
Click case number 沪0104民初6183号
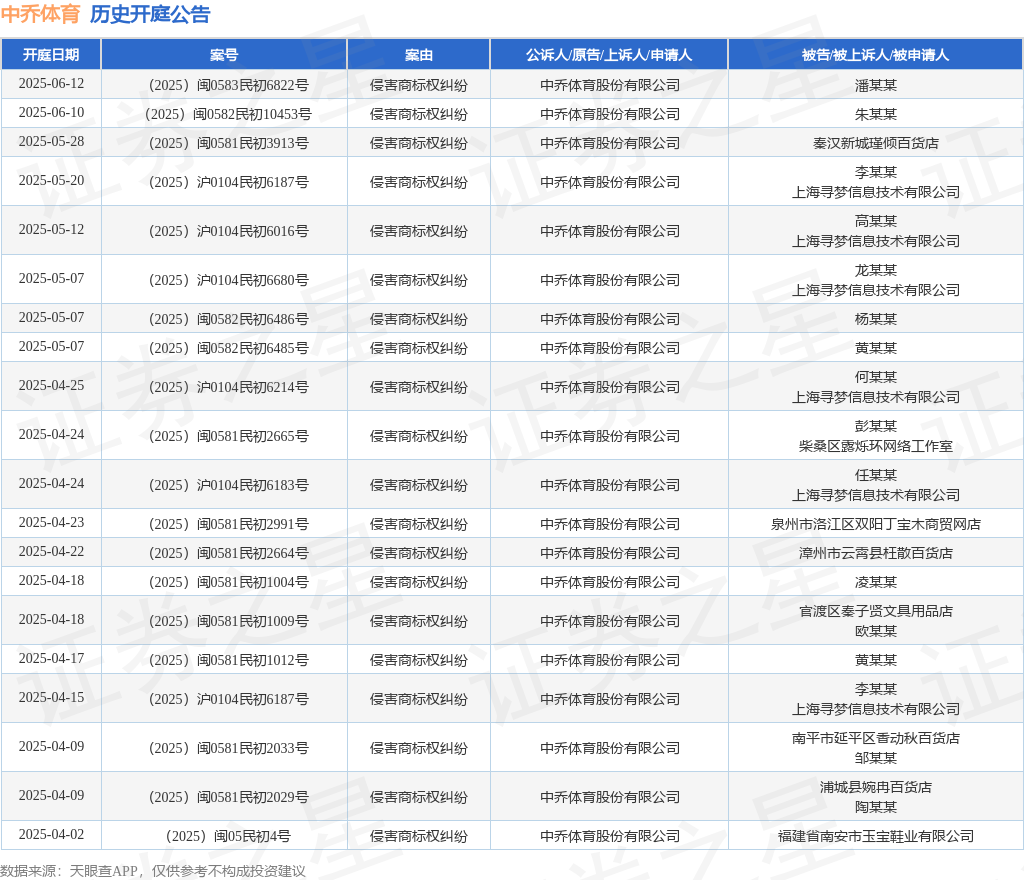pos(229,485)
